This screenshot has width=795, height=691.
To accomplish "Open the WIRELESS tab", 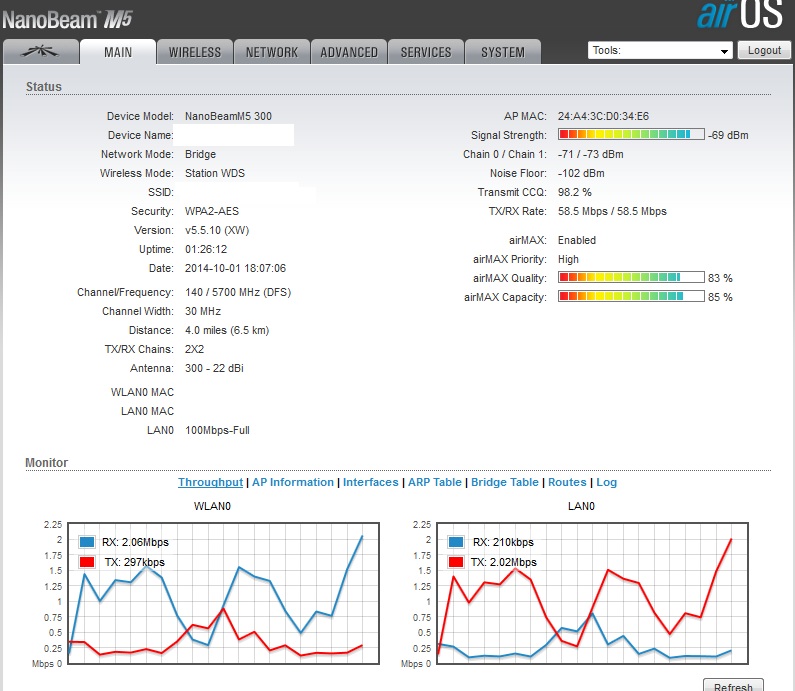I will pos(195,52).
